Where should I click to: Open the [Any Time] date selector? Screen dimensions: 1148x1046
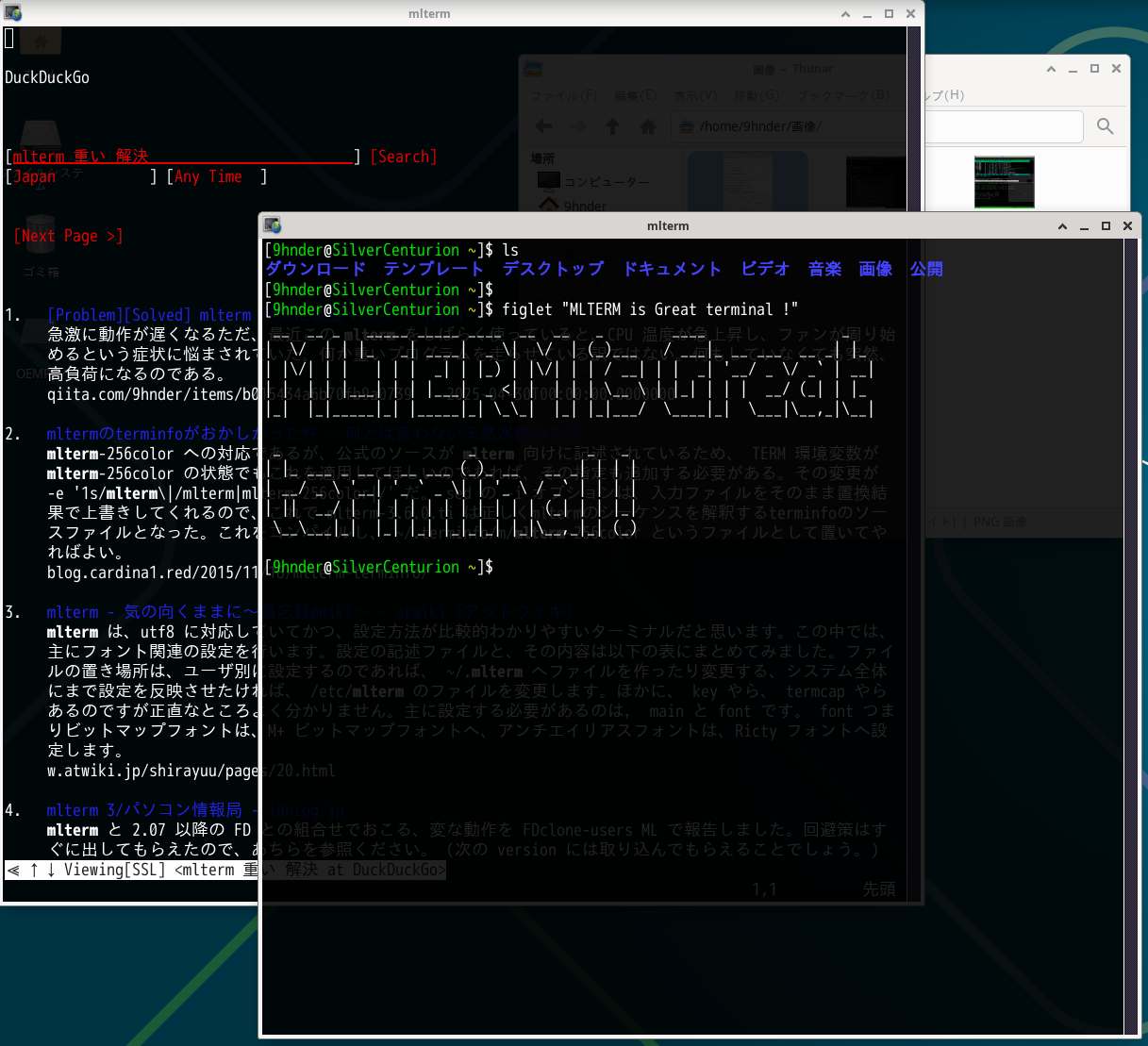[x=217, y=176]
